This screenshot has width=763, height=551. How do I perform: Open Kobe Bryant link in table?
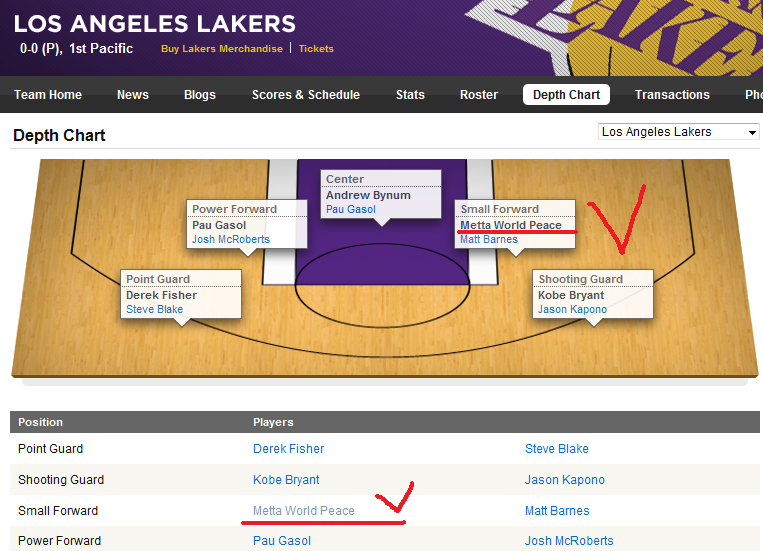point(286,480)
